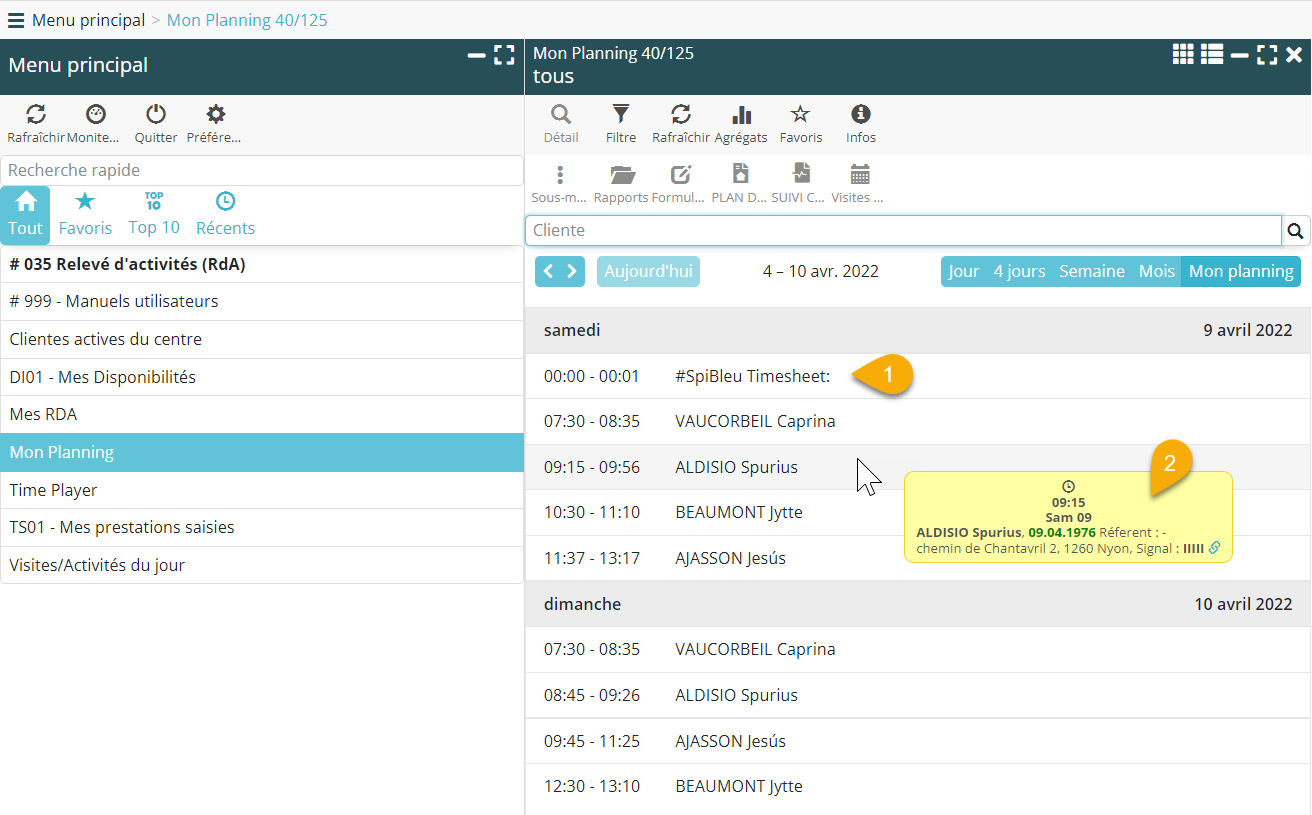Open Préférences gear icon
This screenshot has width=1312, height=815.
[x=215, y=115]
